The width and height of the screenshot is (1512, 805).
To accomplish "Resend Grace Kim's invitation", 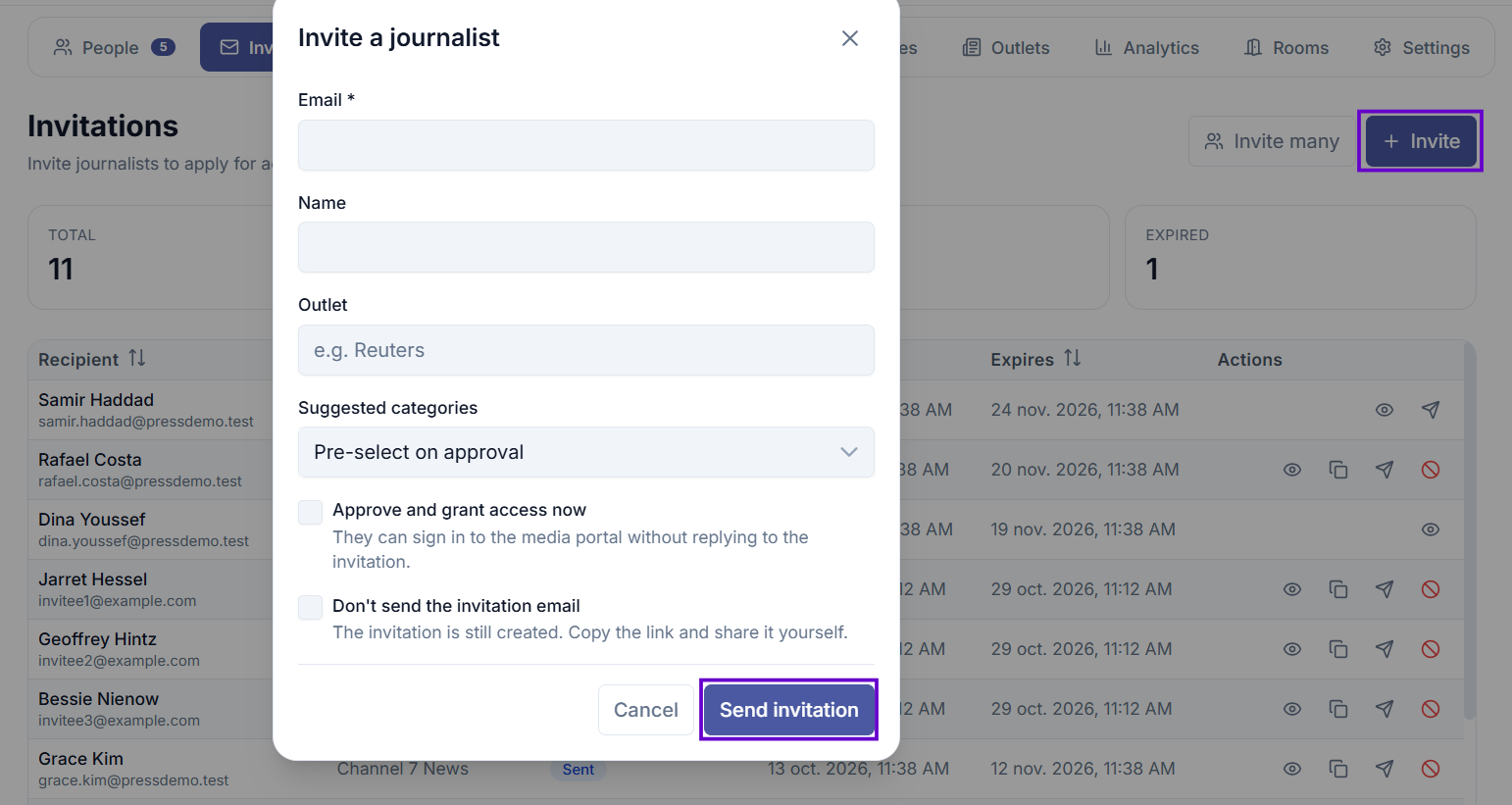I will coord(1385,769).
